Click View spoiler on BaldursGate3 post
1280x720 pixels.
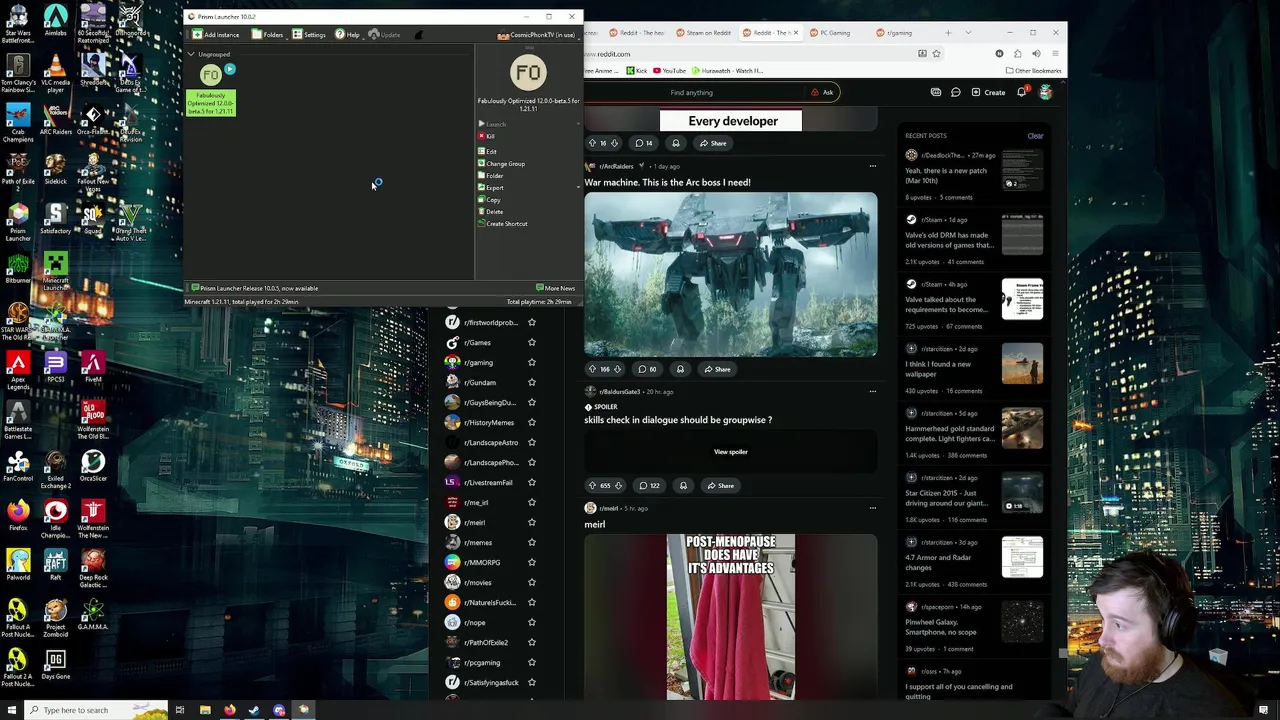[731, 452]
